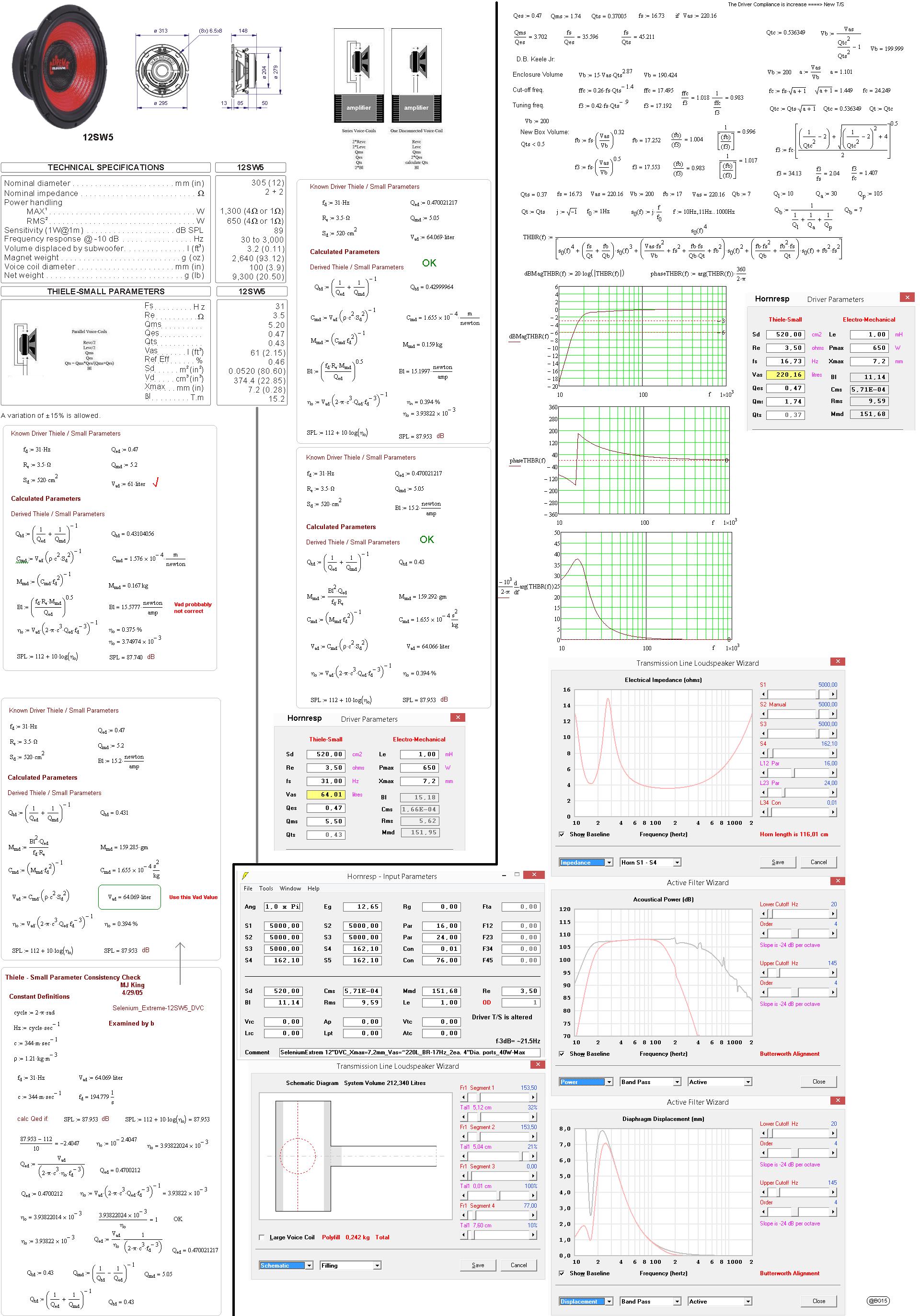Click the Tal1 0,01 cm slider track
This screenshot has height=1316, width=920.
(x=499, y=1196)
